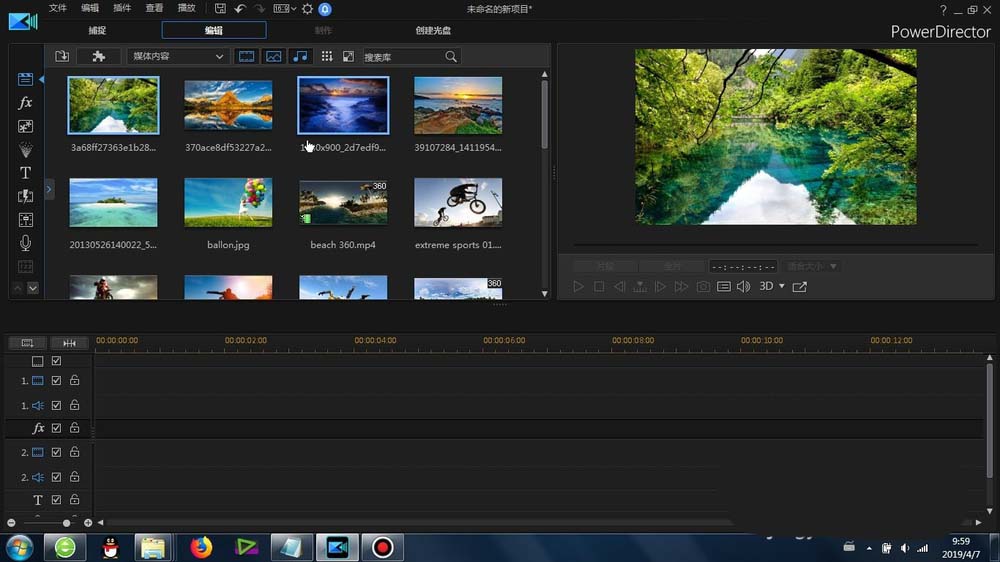Open the project settings gear icon
Image resolution: width=1000 pixels, height=562 pixels.
click(x=307, y=9)
